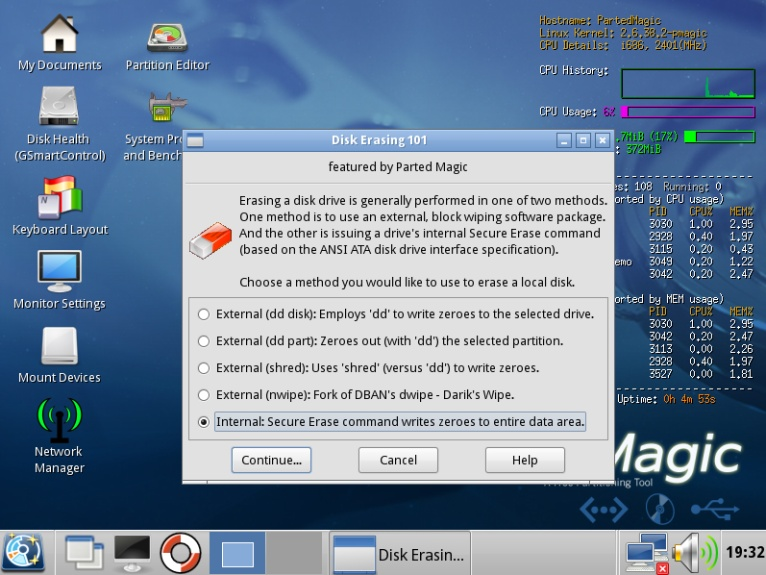Click the red eraser icon in dialog

[211, 240]
